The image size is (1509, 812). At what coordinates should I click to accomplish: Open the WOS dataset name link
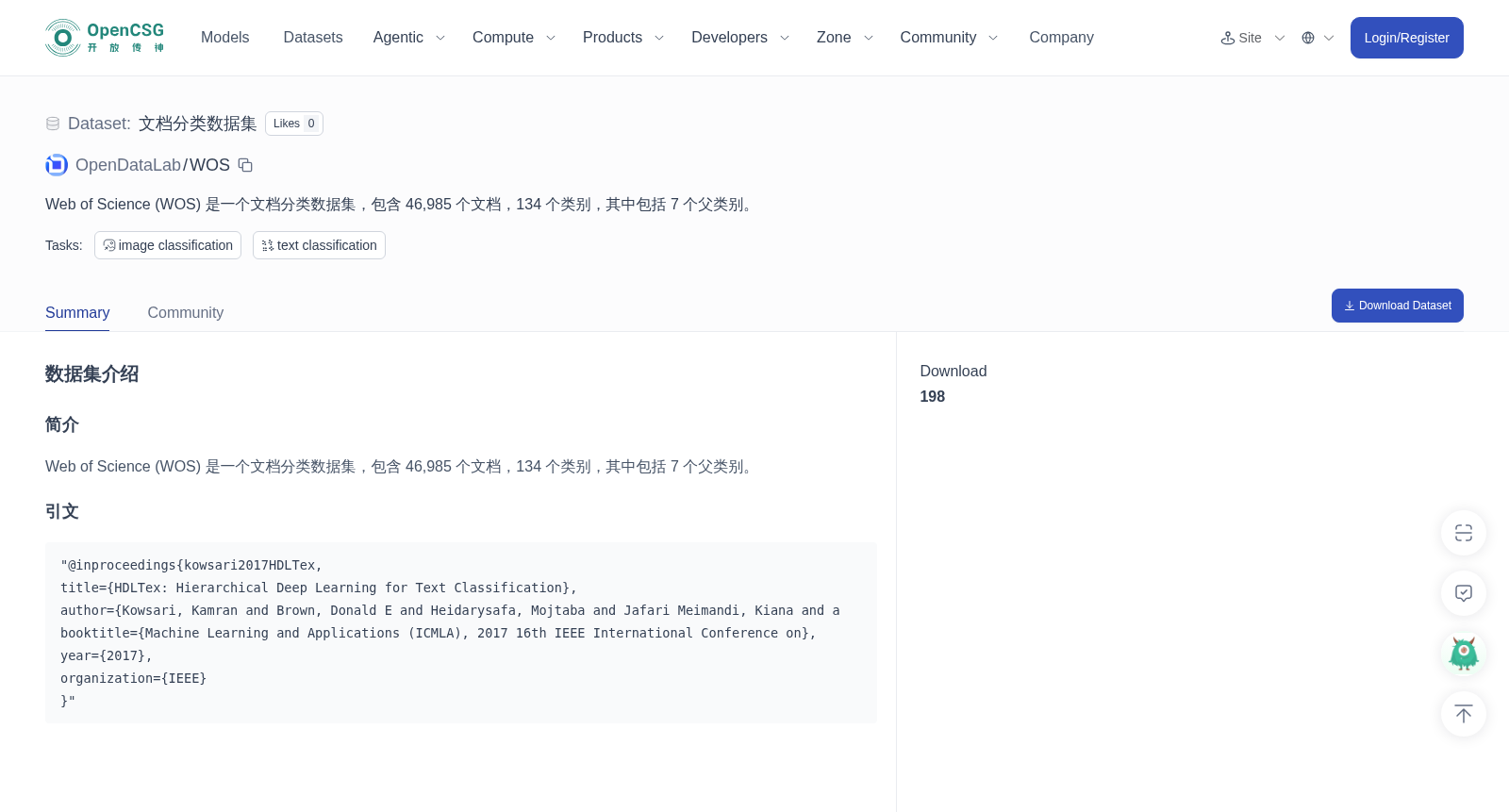point(209,165)
